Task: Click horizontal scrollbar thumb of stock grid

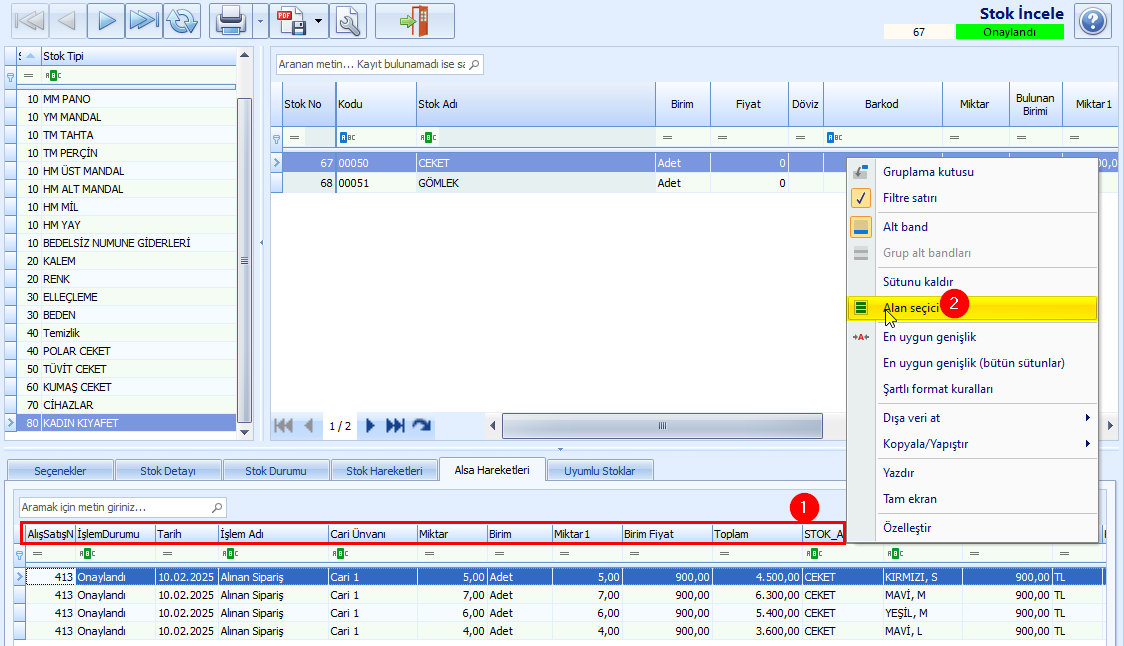Action: pyautogui.click(x=662, y=426)
